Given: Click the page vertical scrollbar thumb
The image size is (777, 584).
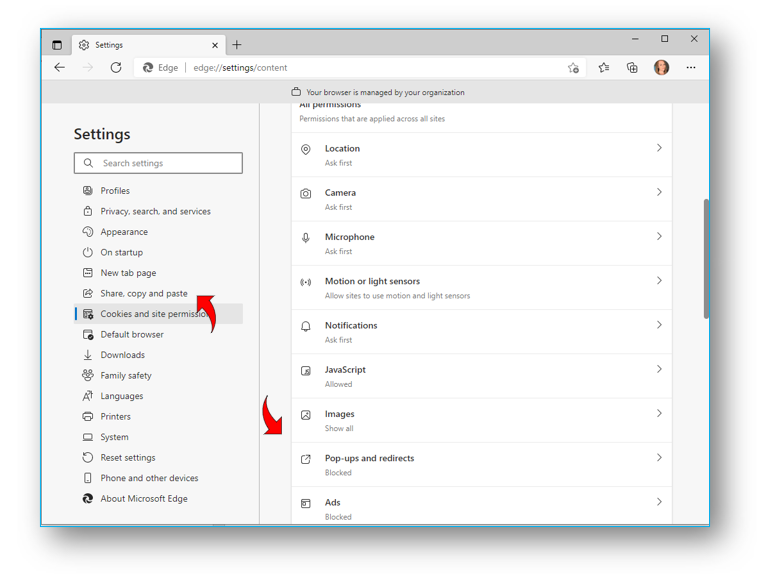Looking at the screenshot, I should (x=706, y=259).
